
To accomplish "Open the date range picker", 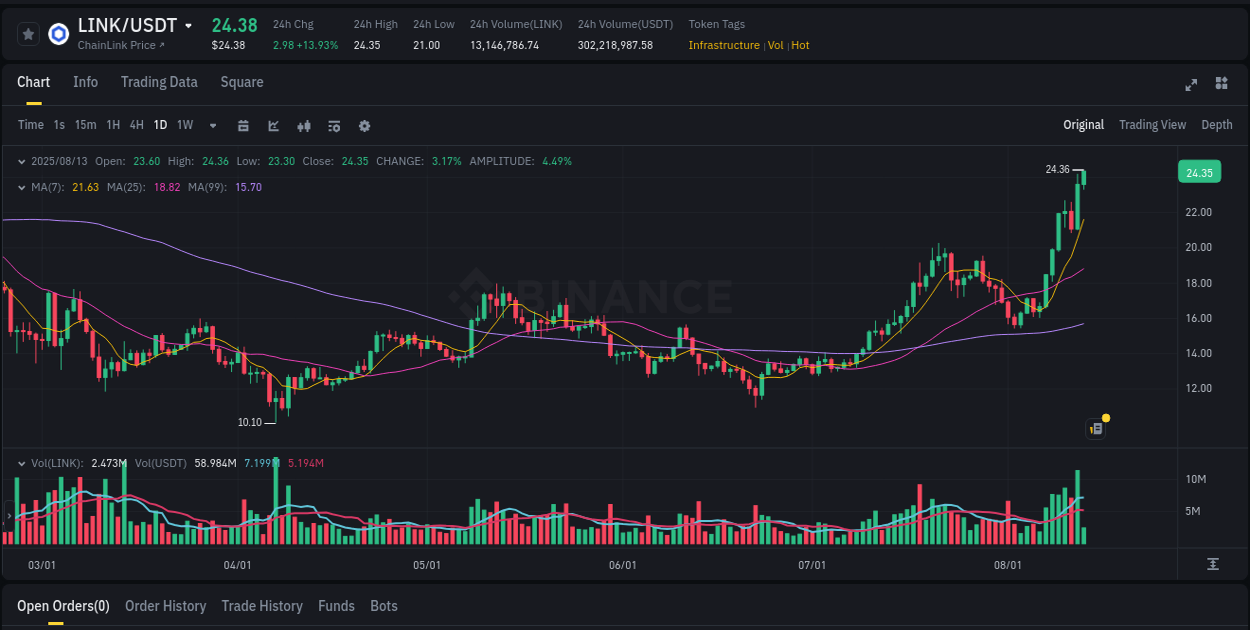I will tap(243, 125).
